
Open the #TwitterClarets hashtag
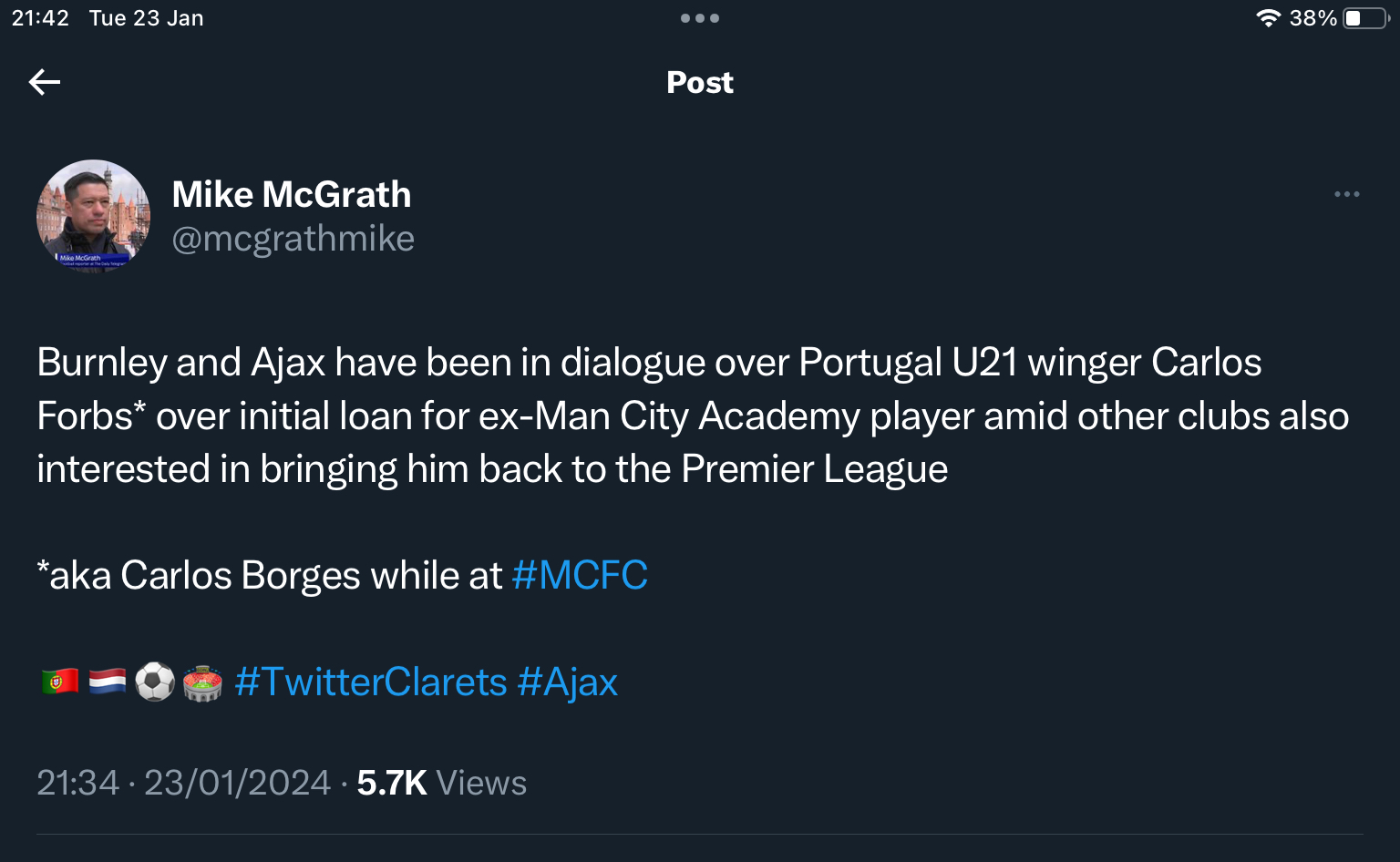[x=370, y=682]
